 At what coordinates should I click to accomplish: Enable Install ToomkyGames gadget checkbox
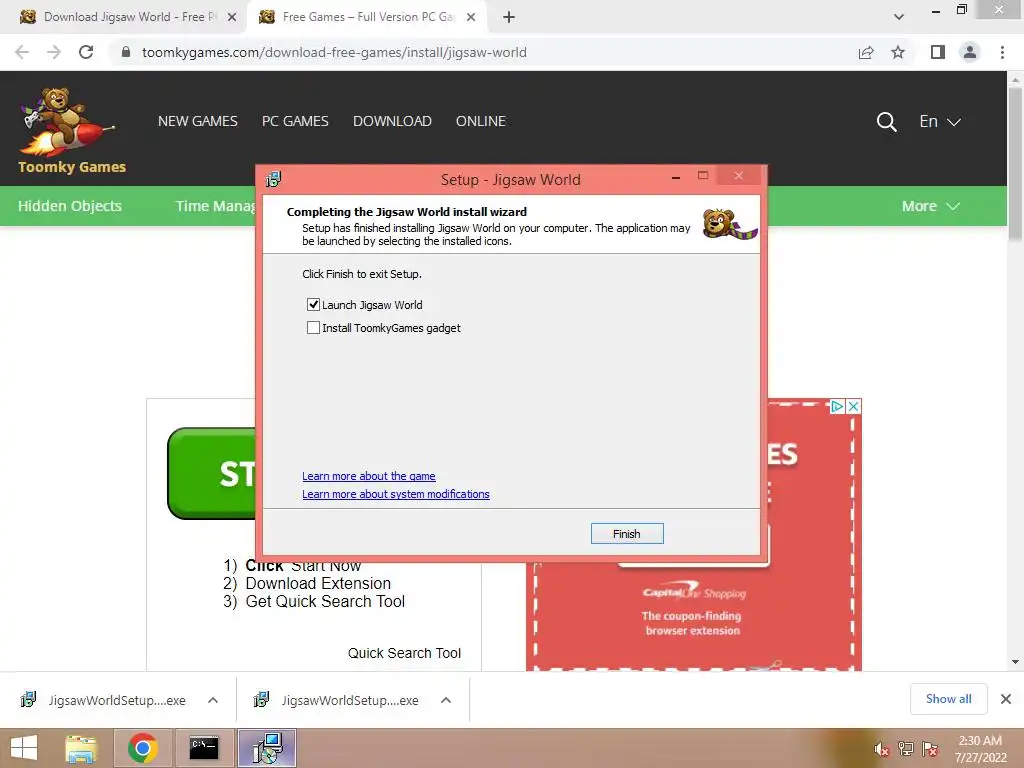point(313,327)
